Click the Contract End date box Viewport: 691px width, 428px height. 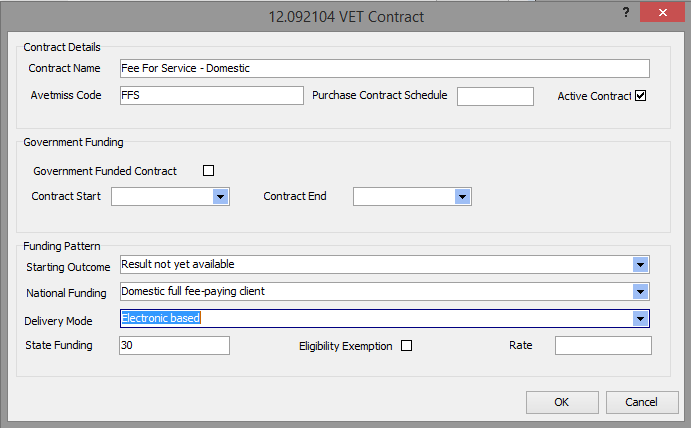coord(403,197)
